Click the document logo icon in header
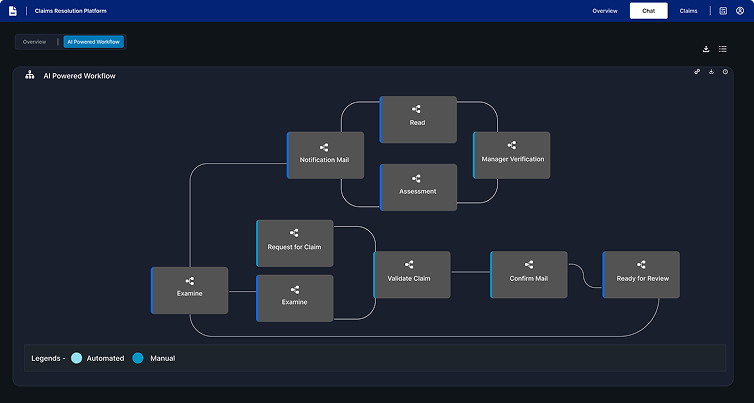Screen dimensions: 754x403 13,11
